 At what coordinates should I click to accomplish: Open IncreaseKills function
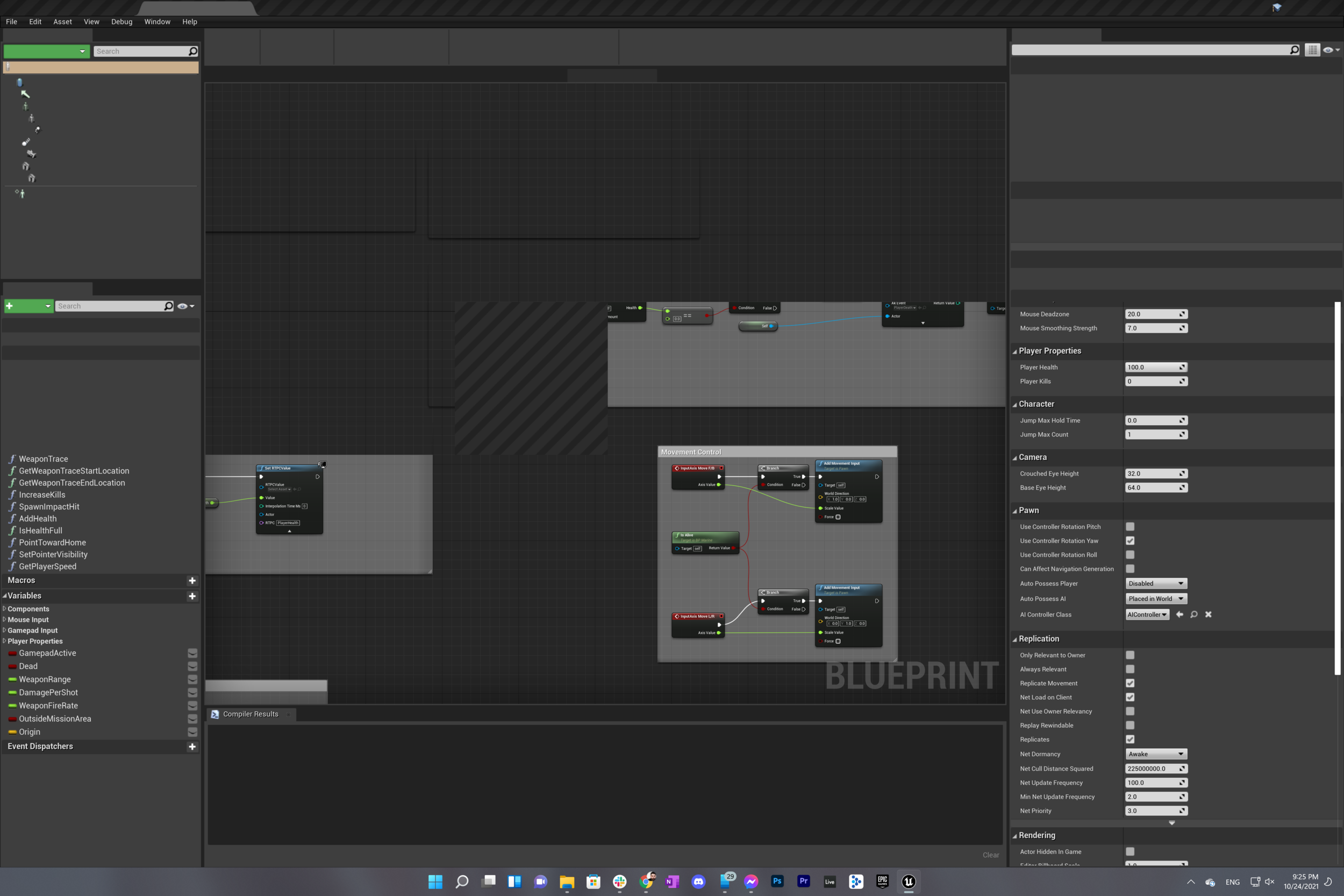(x=42, y=495)
